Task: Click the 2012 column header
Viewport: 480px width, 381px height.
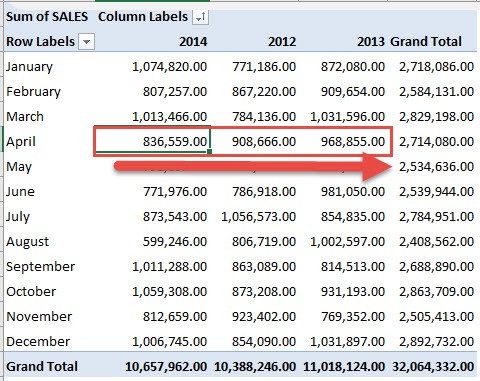Action: click(x=282, y=42)
